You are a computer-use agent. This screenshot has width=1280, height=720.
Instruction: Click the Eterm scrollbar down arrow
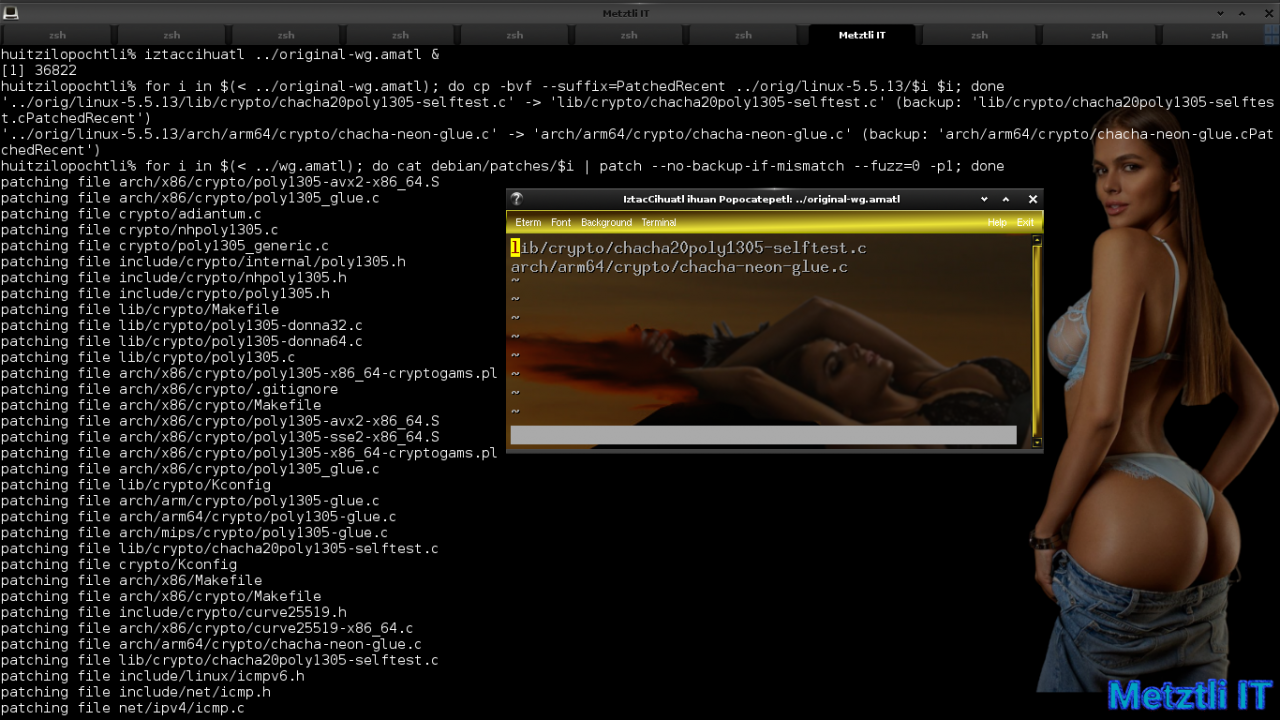click(x=1037, y=442)
